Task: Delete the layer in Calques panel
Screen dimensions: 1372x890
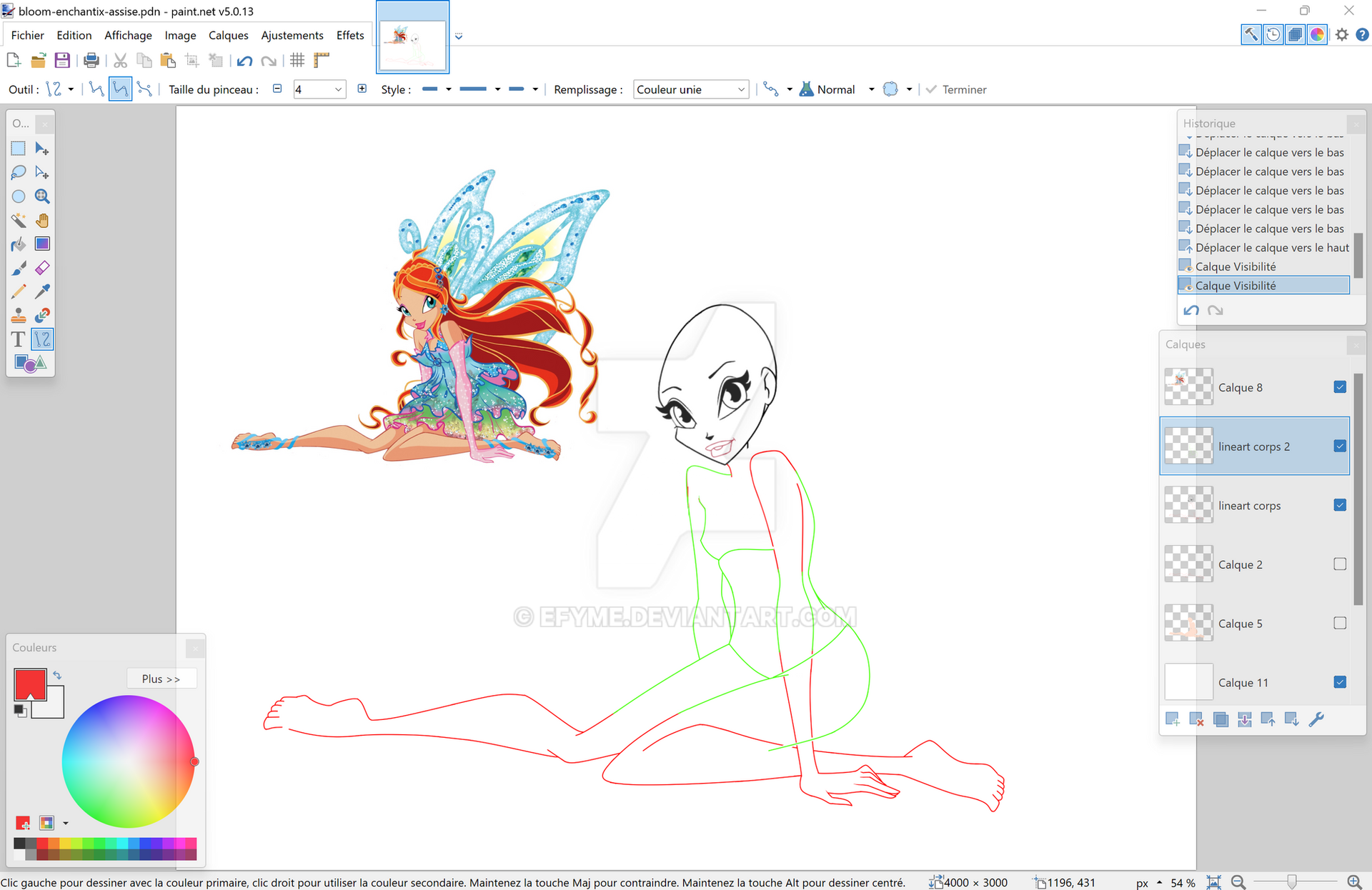Action: [1196, 719]
